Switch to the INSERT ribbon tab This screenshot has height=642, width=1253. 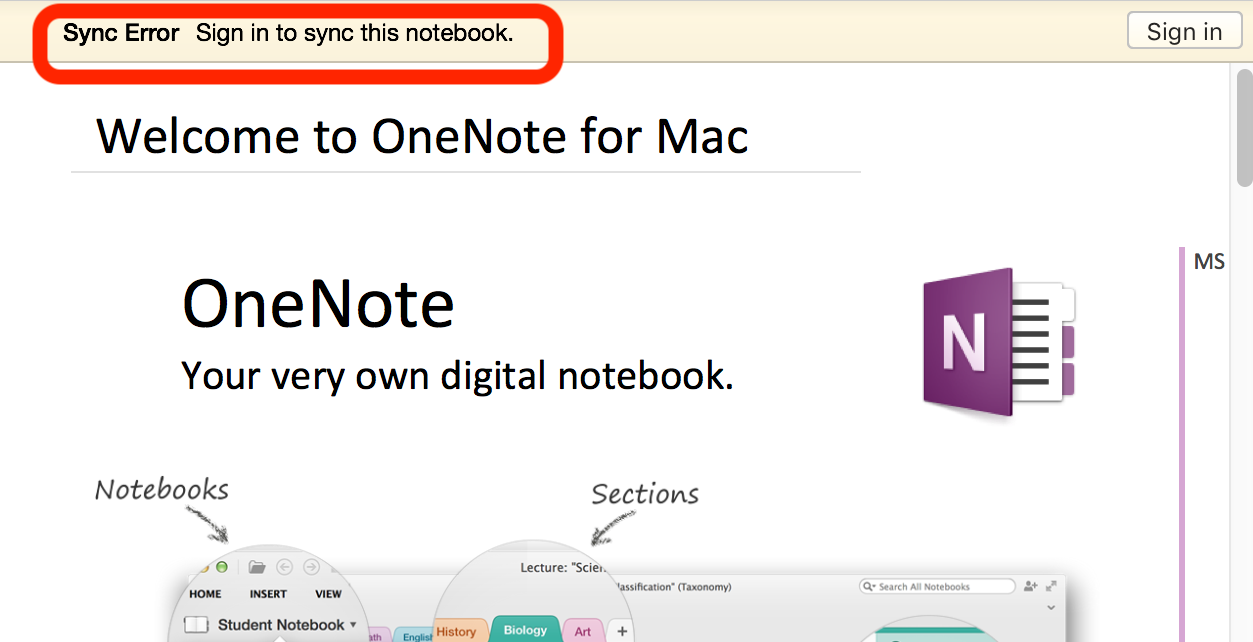(267, 594)
